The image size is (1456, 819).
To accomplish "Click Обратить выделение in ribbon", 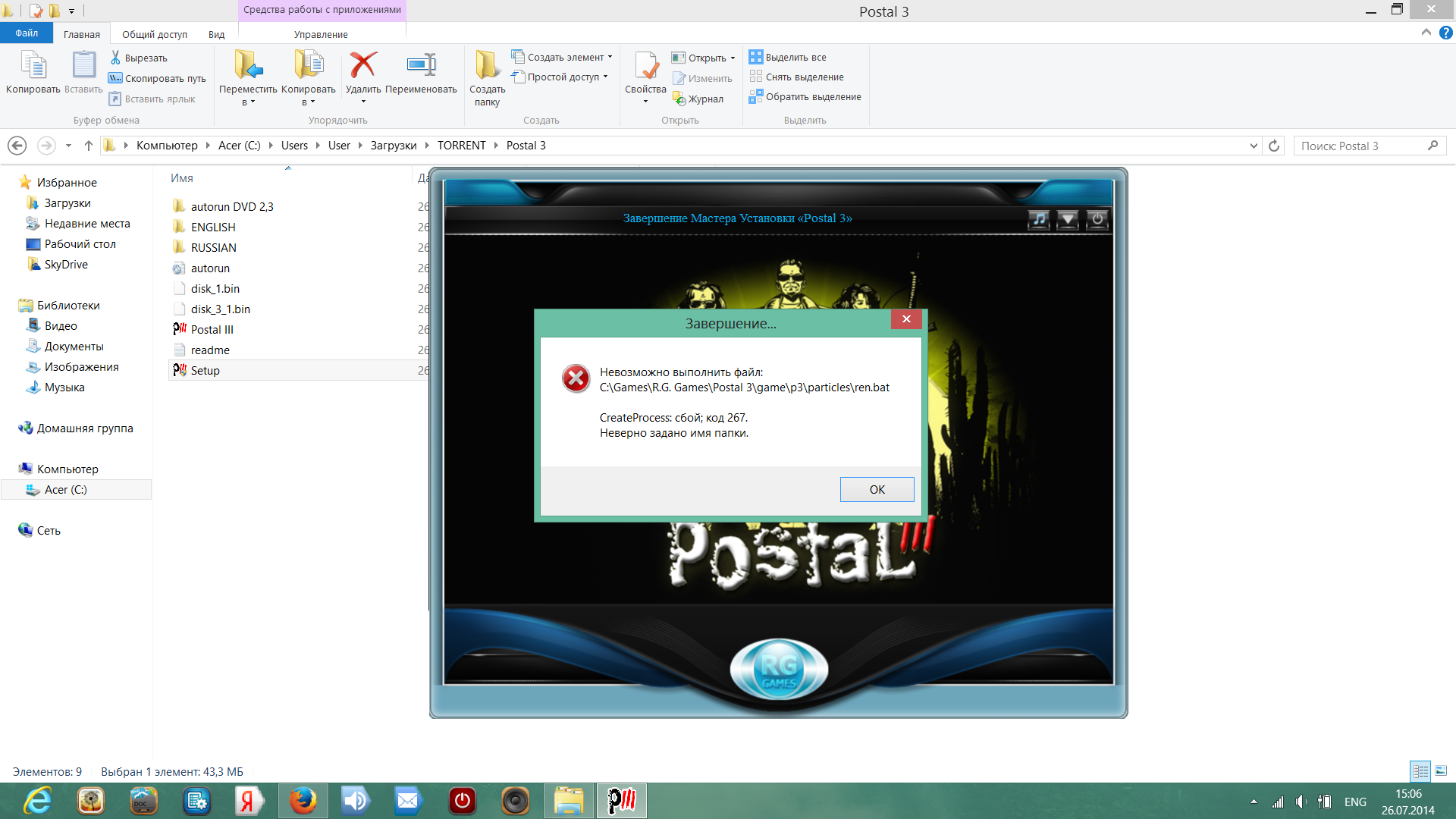I will click(x=813, y=96).
